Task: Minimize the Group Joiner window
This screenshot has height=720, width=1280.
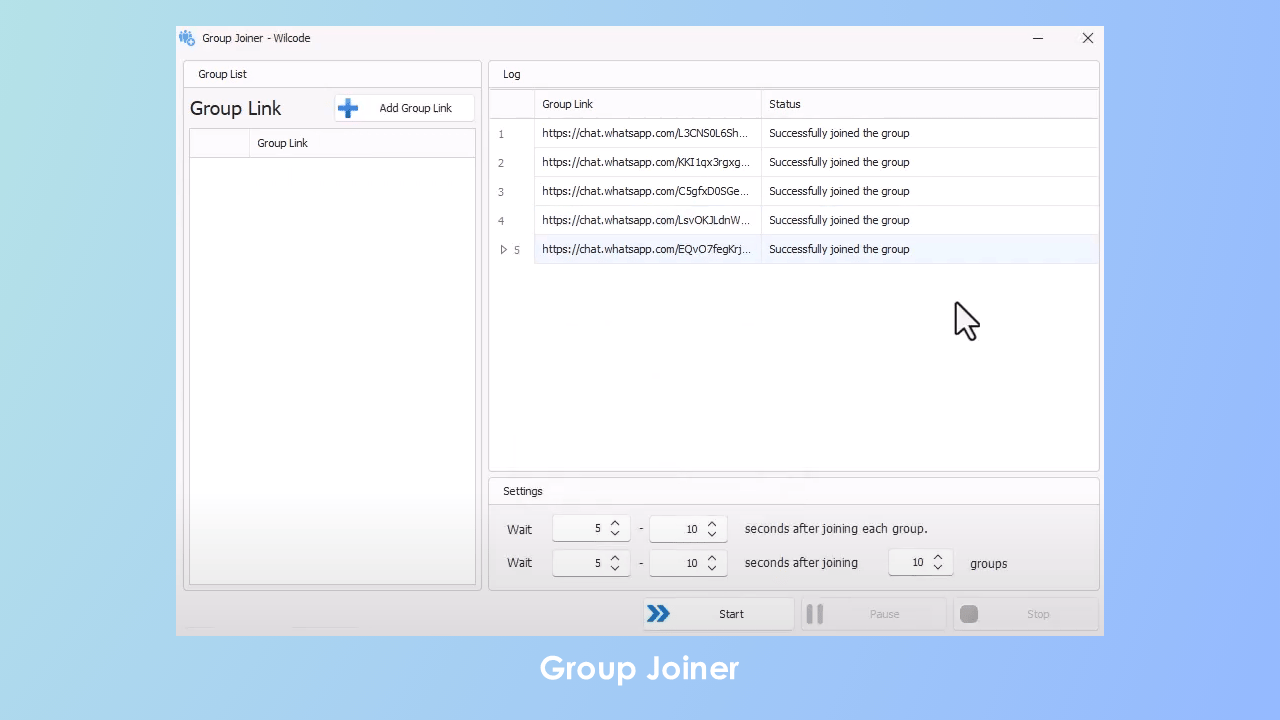Action: point(1038,38)
